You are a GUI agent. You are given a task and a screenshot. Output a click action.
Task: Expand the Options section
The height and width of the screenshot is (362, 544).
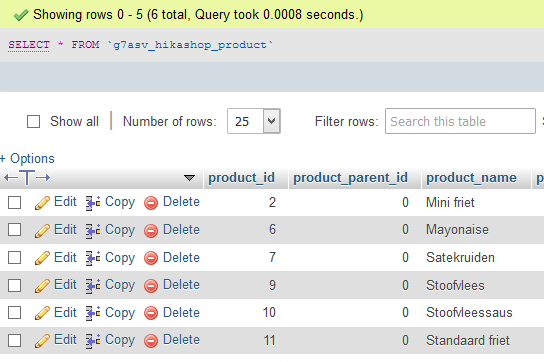click(27, 159)
